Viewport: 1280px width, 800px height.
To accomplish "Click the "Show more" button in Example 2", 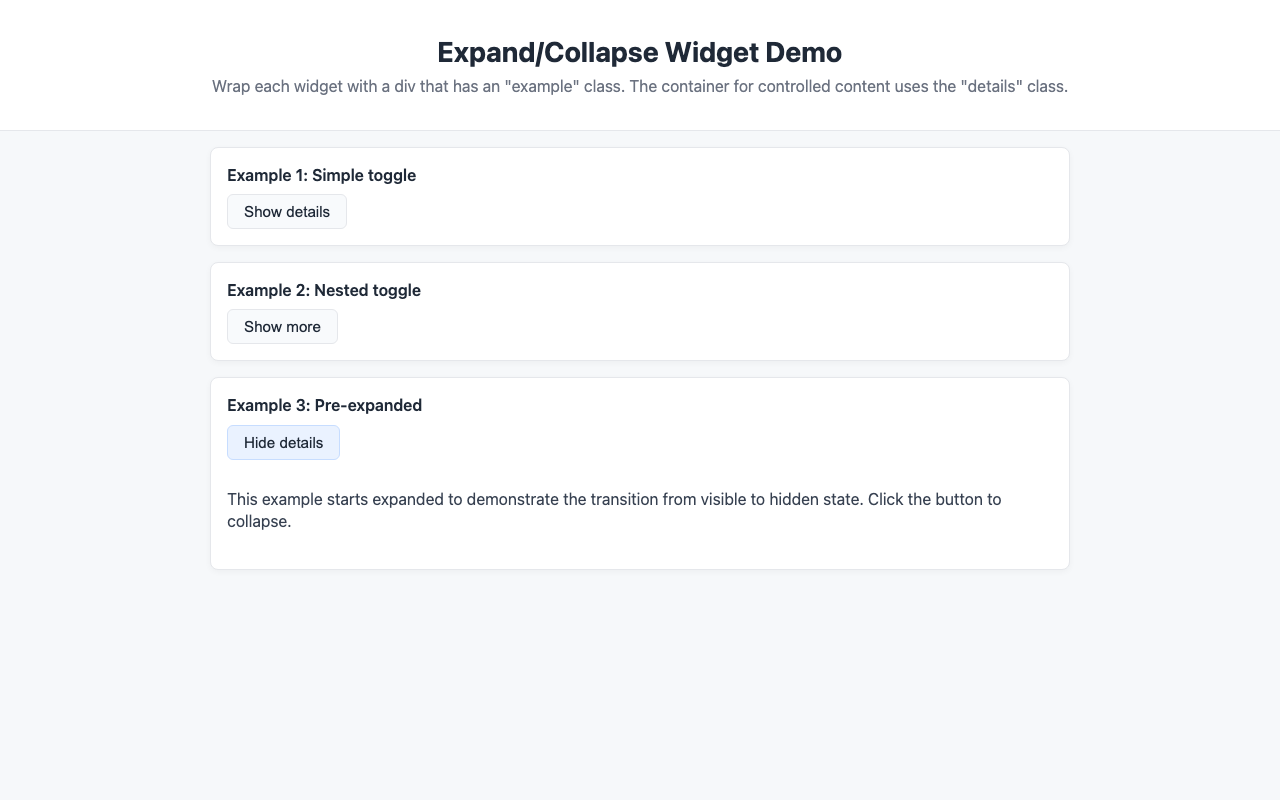I will tap(282, 326).
